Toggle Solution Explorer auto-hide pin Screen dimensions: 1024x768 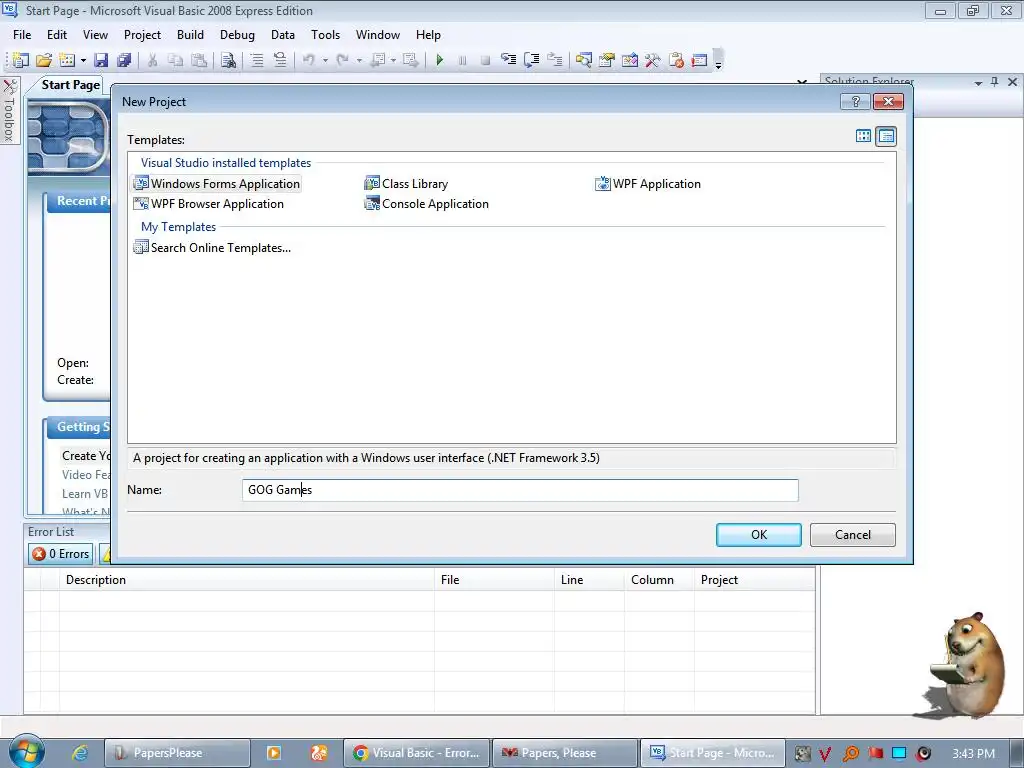click(995, 82)
